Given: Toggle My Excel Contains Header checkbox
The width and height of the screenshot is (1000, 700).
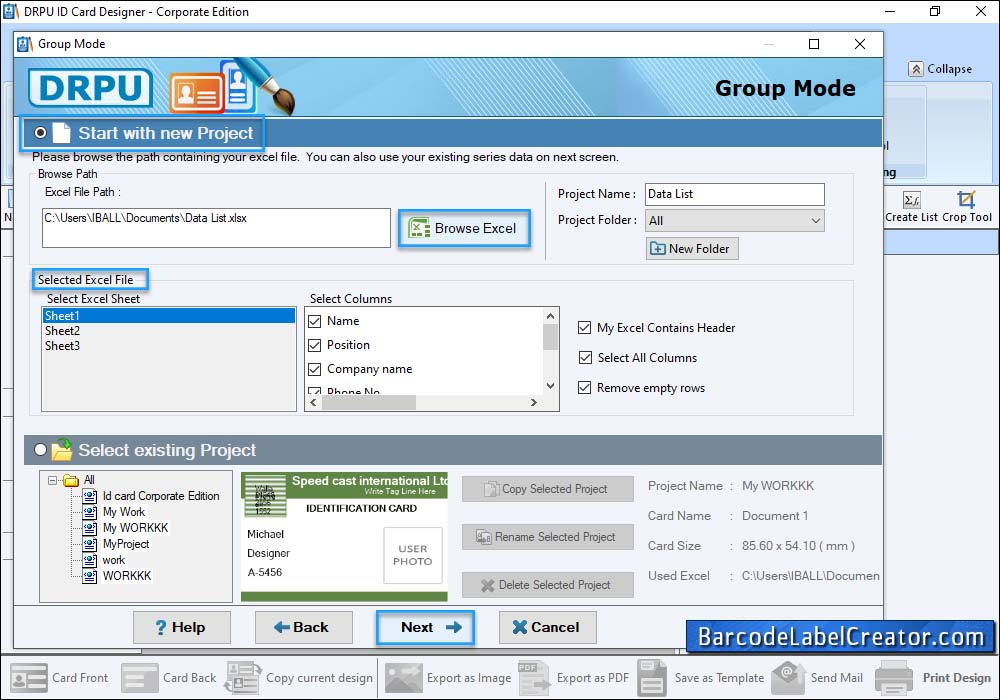Looking at the screenshot, I should coord(584,328).
